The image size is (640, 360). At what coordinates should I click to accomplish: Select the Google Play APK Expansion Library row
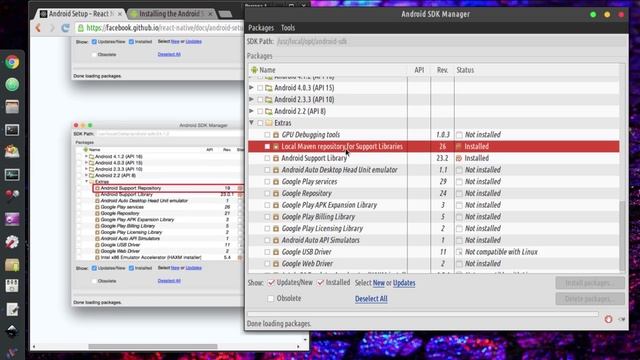tap(434, 205)
